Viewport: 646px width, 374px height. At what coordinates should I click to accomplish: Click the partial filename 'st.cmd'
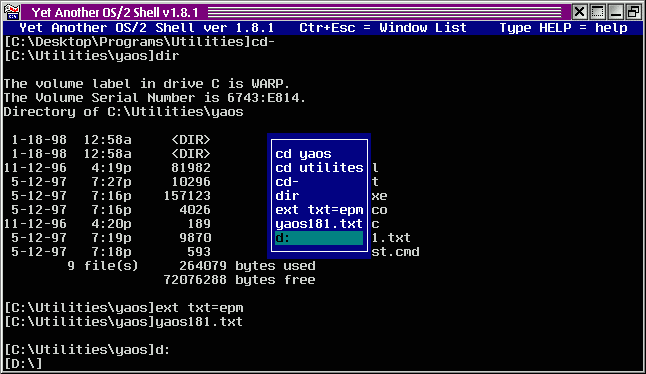pos(396,252)
